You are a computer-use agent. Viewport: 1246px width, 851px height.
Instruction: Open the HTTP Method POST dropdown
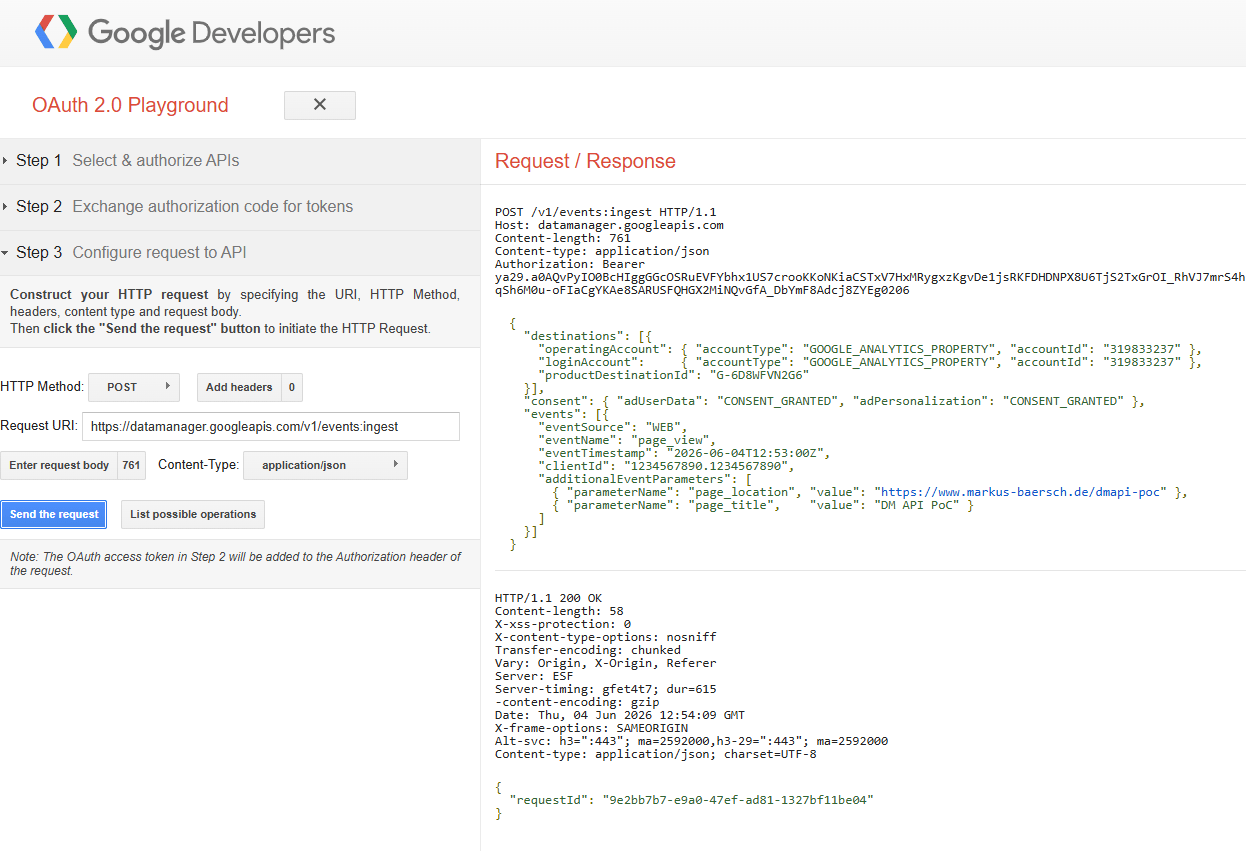(x=133, y=387)
